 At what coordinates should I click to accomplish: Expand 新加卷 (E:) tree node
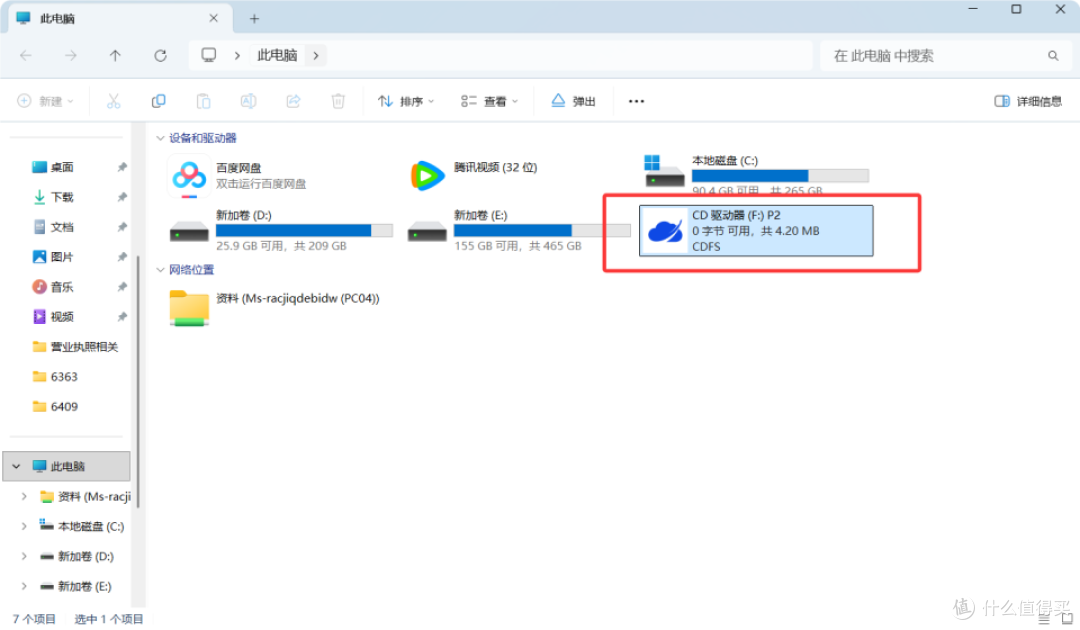tap(24, 586)
